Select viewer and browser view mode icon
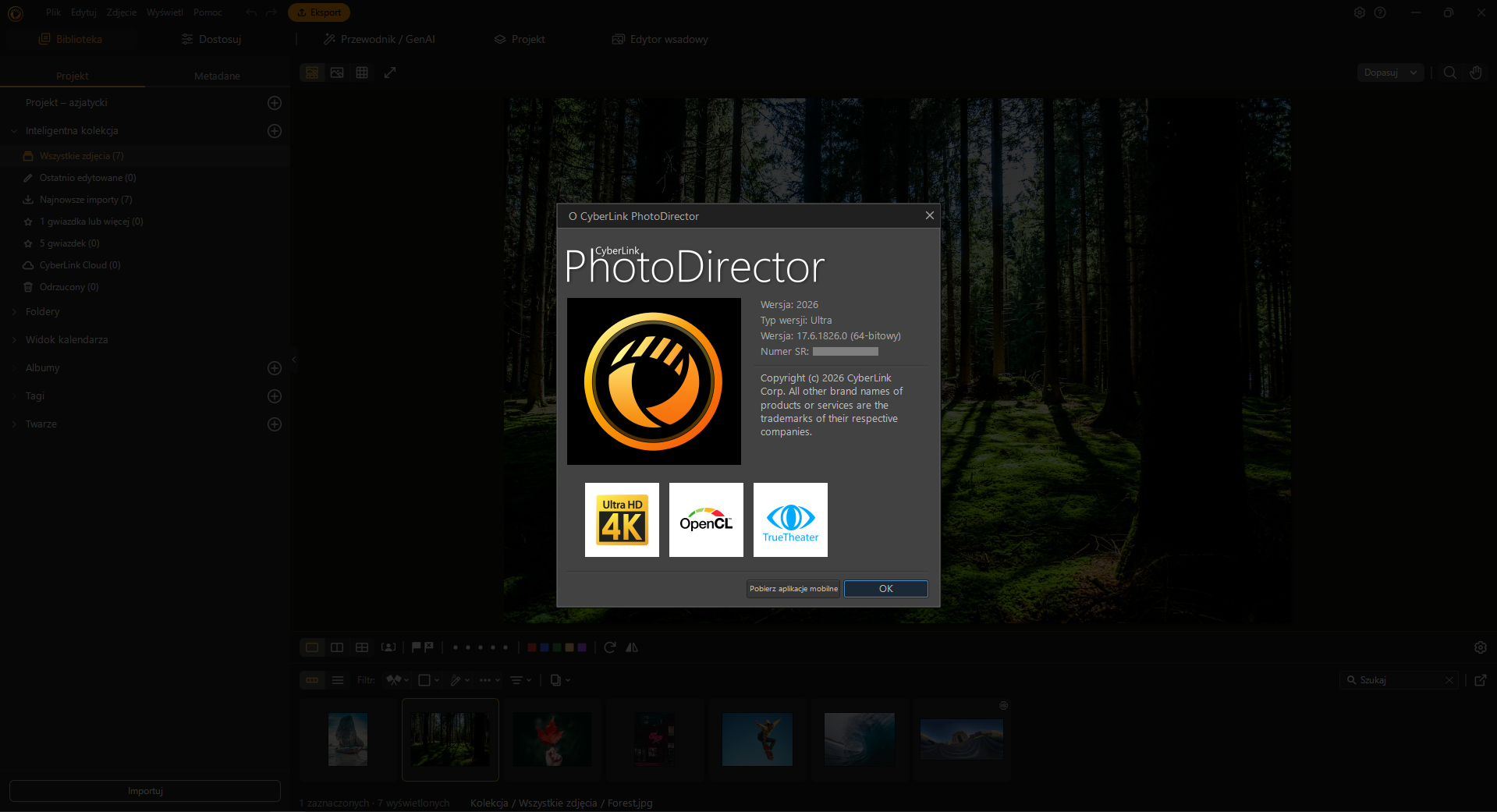This screenshot has height=812, width=1497. tap(312, 73)
